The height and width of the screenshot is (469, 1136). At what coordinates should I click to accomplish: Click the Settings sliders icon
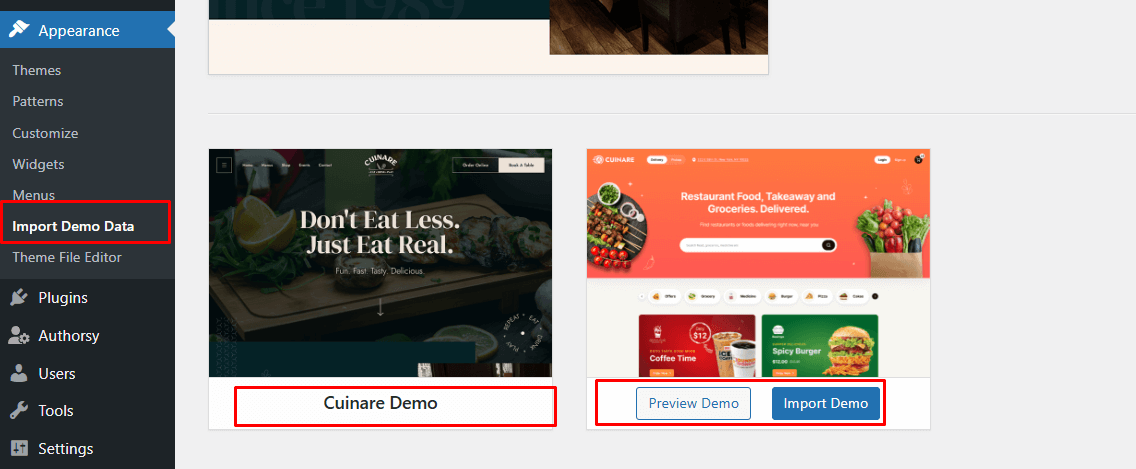[x=18, y=448]
